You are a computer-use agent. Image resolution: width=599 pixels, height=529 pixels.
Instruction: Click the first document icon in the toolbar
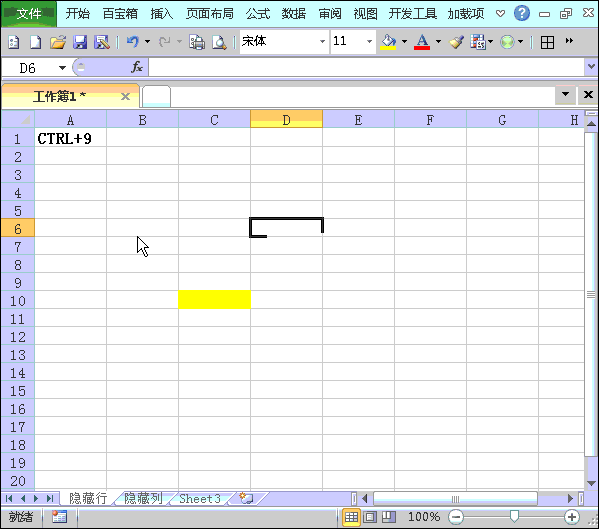point(14,42)
